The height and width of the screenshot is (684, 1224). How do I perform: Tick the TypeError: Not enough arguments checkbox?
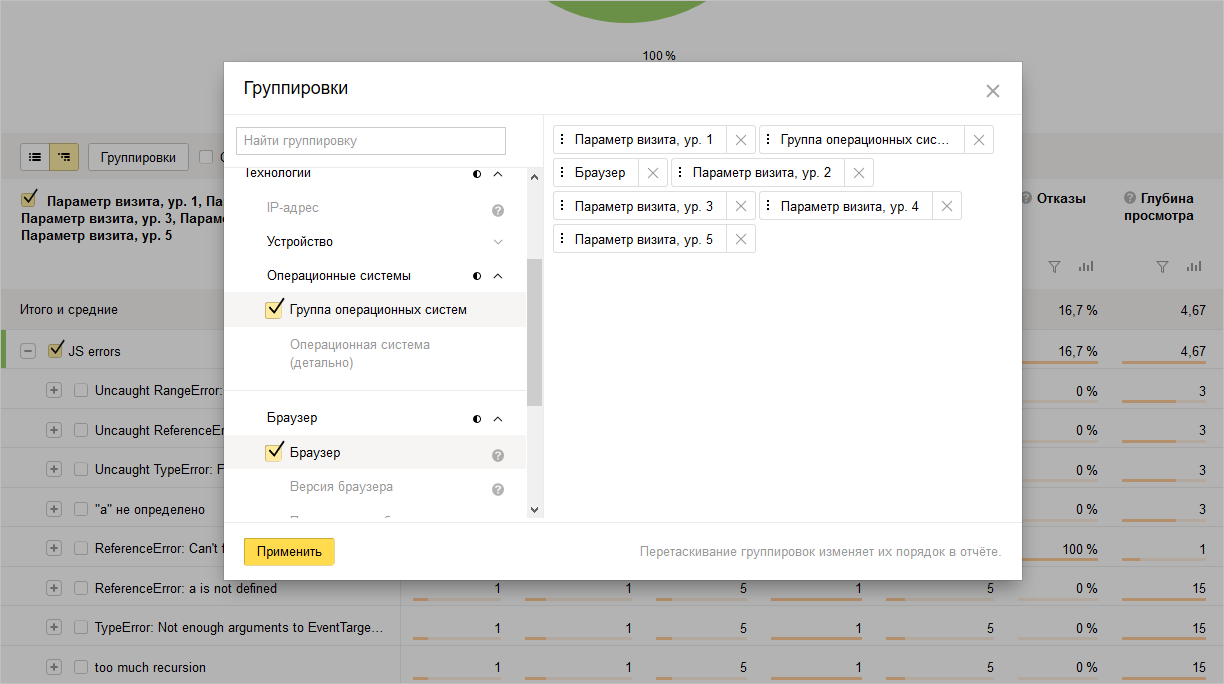[81, 628]
